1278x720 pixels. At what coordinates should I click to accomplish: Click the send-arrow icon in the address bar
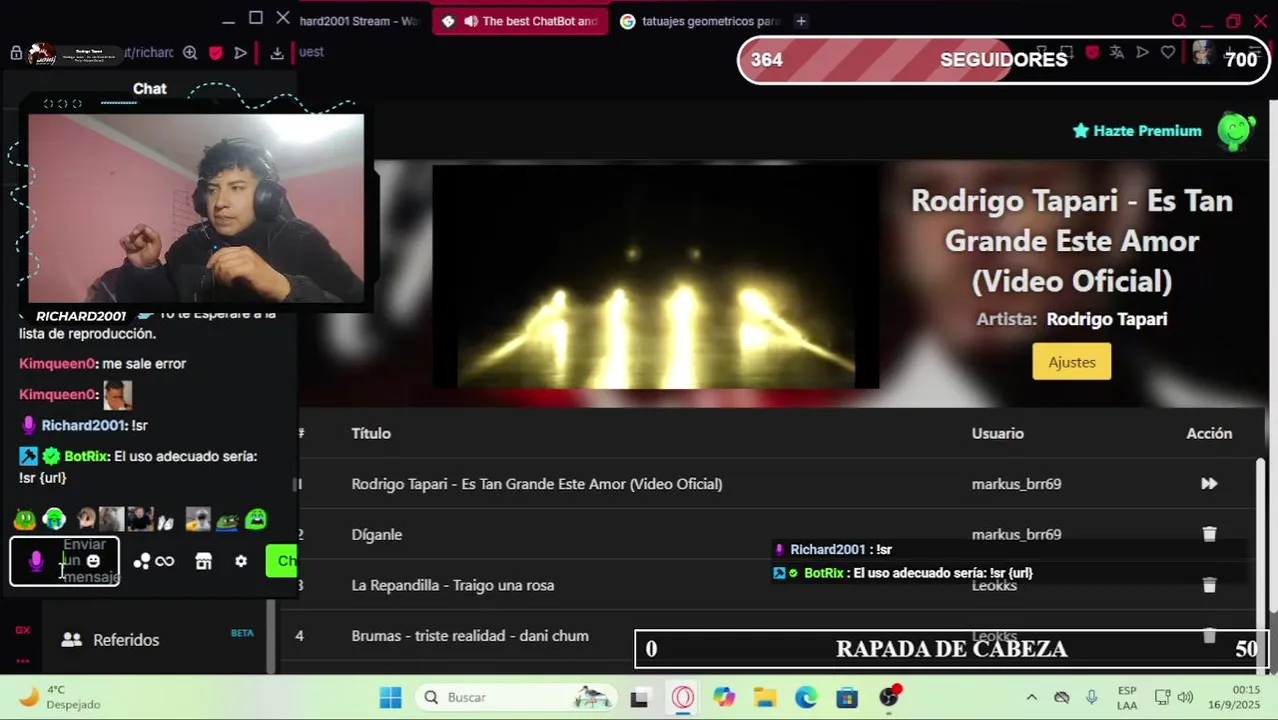tap(241, 53)
